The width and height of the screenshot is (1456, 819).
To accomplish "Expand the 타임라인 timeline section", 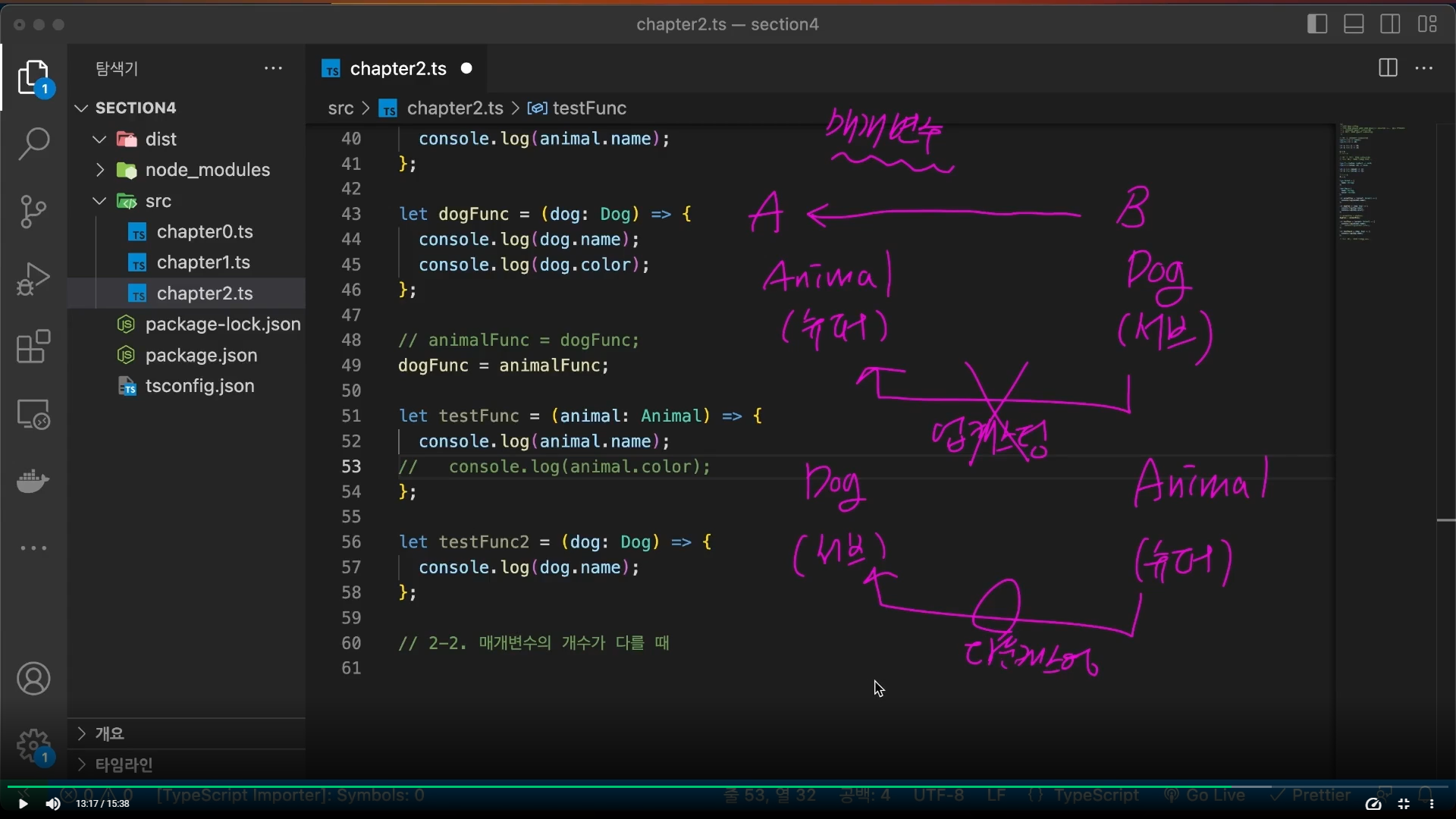I will [x=124, y=764].
